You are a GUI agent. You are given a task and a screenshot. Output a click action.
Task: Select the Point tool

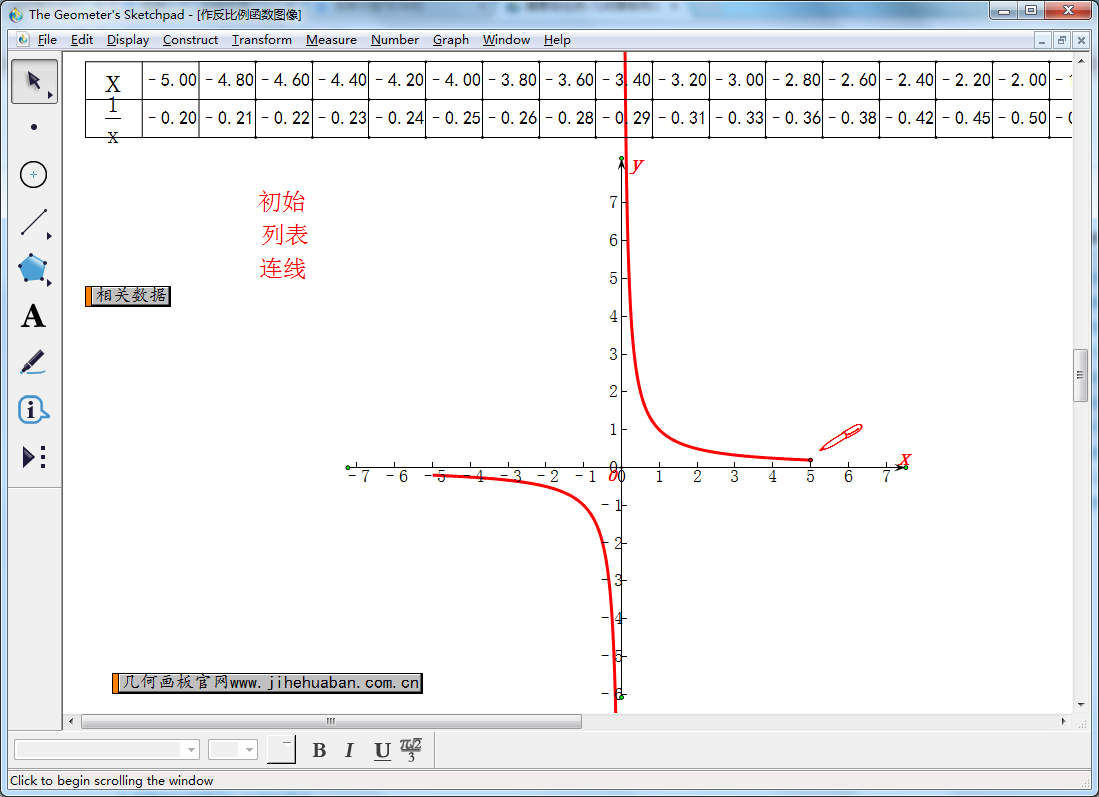(x=34, y=128)
